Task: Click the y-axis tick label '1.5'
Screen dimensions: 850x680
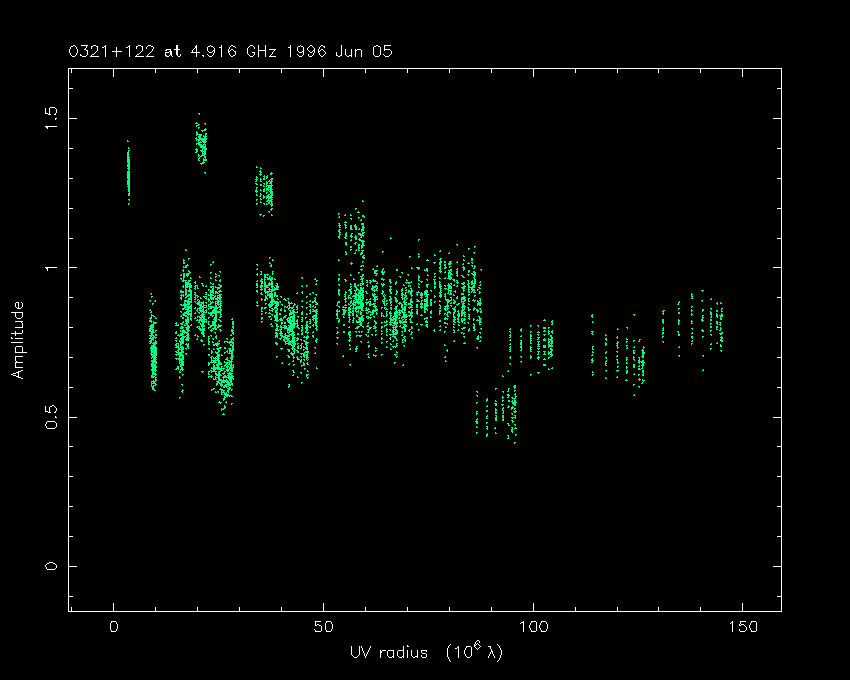Action: point(49,118)
